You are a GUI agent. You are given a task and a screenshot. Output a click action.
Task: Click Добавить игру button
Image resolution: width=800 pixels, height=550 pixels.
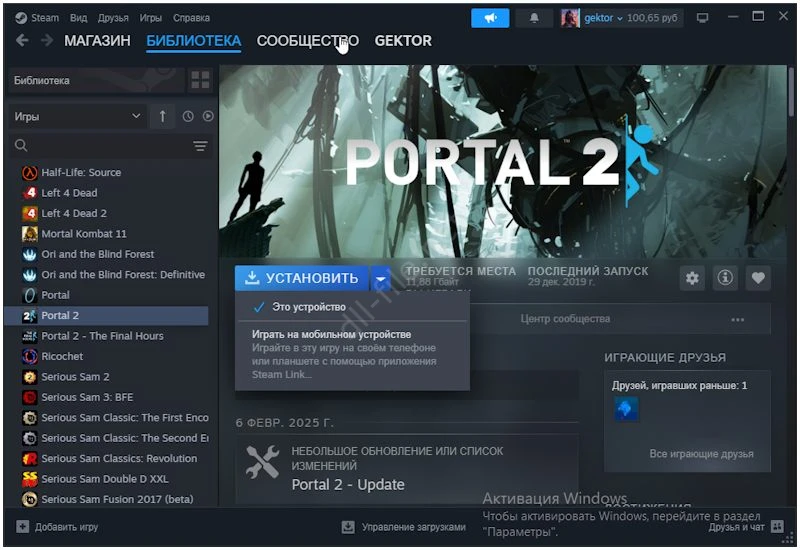pos(57,527)
